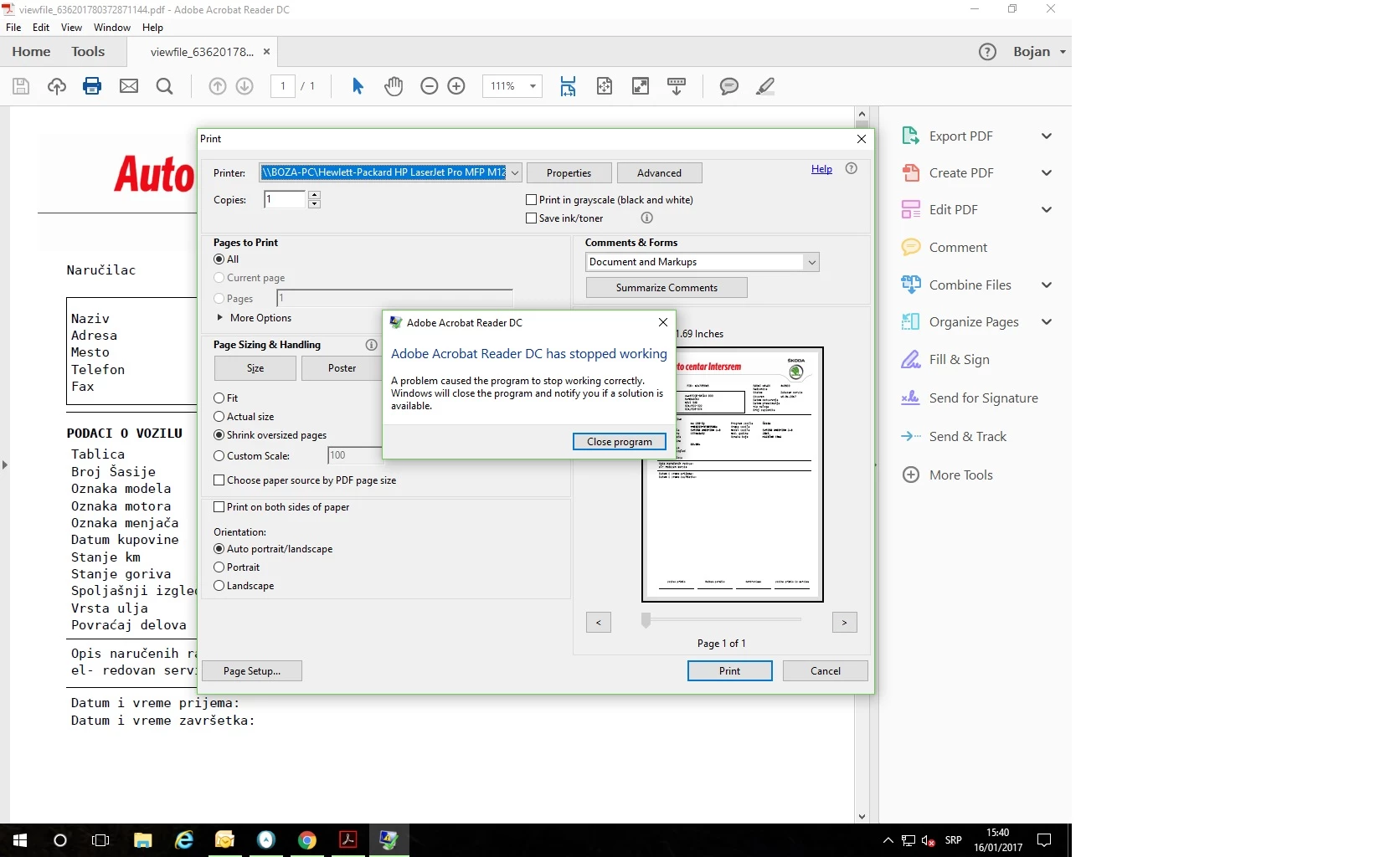The height and width of the screenshot is (857, 1400).
Task: Expand Create PDF chevron
Action: 1047,173
